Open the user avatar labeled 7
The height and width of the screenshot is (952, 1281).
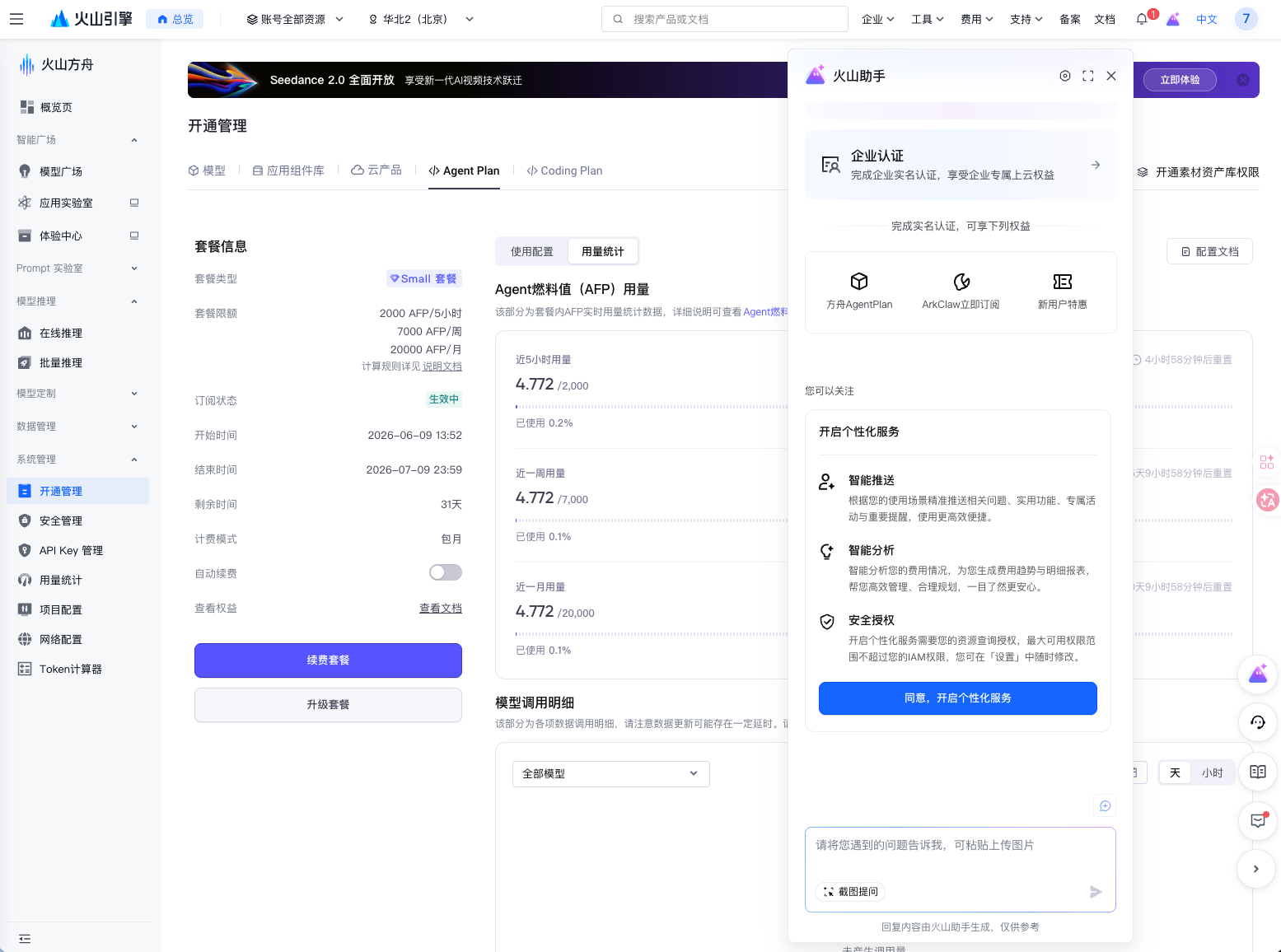click(x=1246, y=19)
